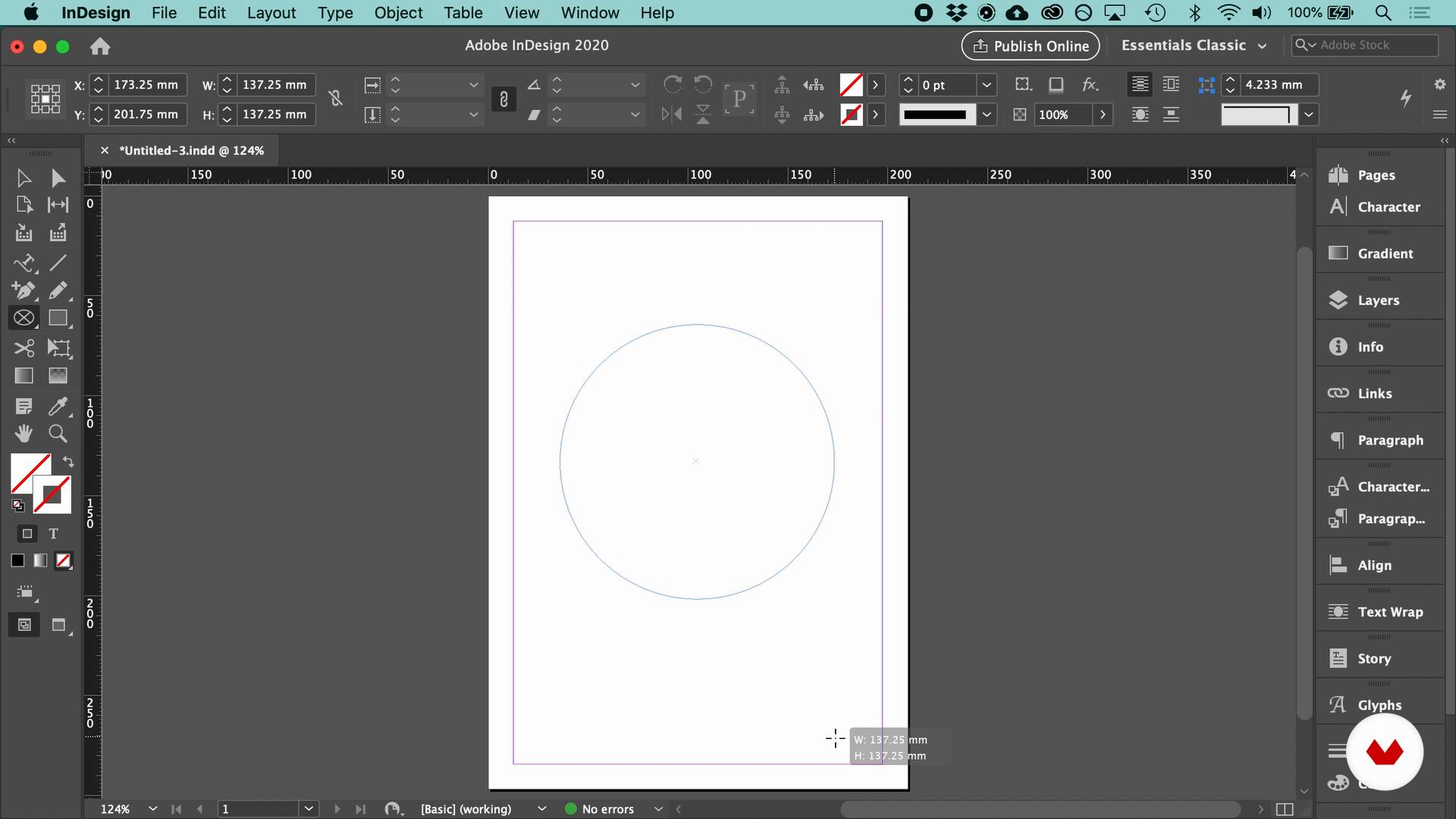Swap fill and stroke colors
1456x819 pixels.
68,461
